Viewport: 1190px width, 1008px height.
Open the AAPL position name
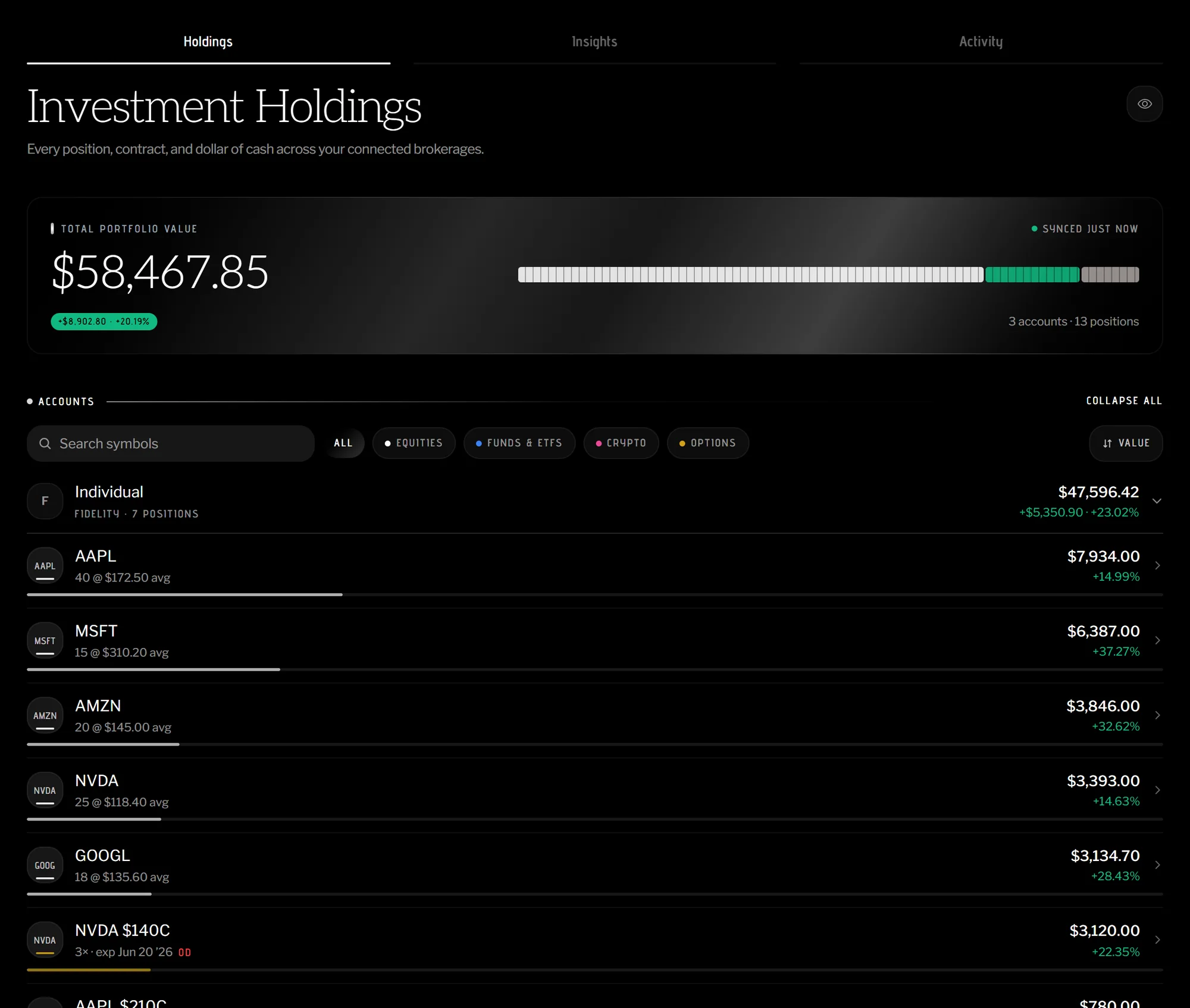[95, 556]
